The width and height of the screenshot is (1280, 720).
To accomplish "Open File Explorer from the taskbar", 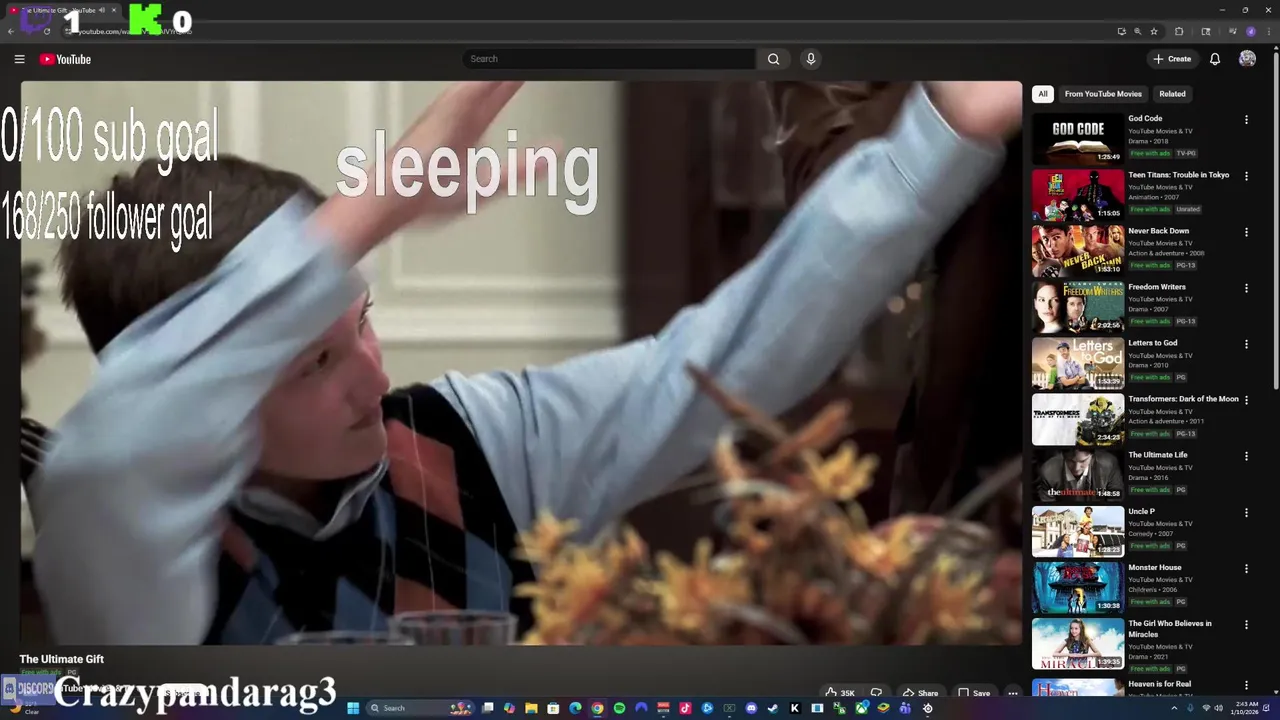I will pos(531,708).
